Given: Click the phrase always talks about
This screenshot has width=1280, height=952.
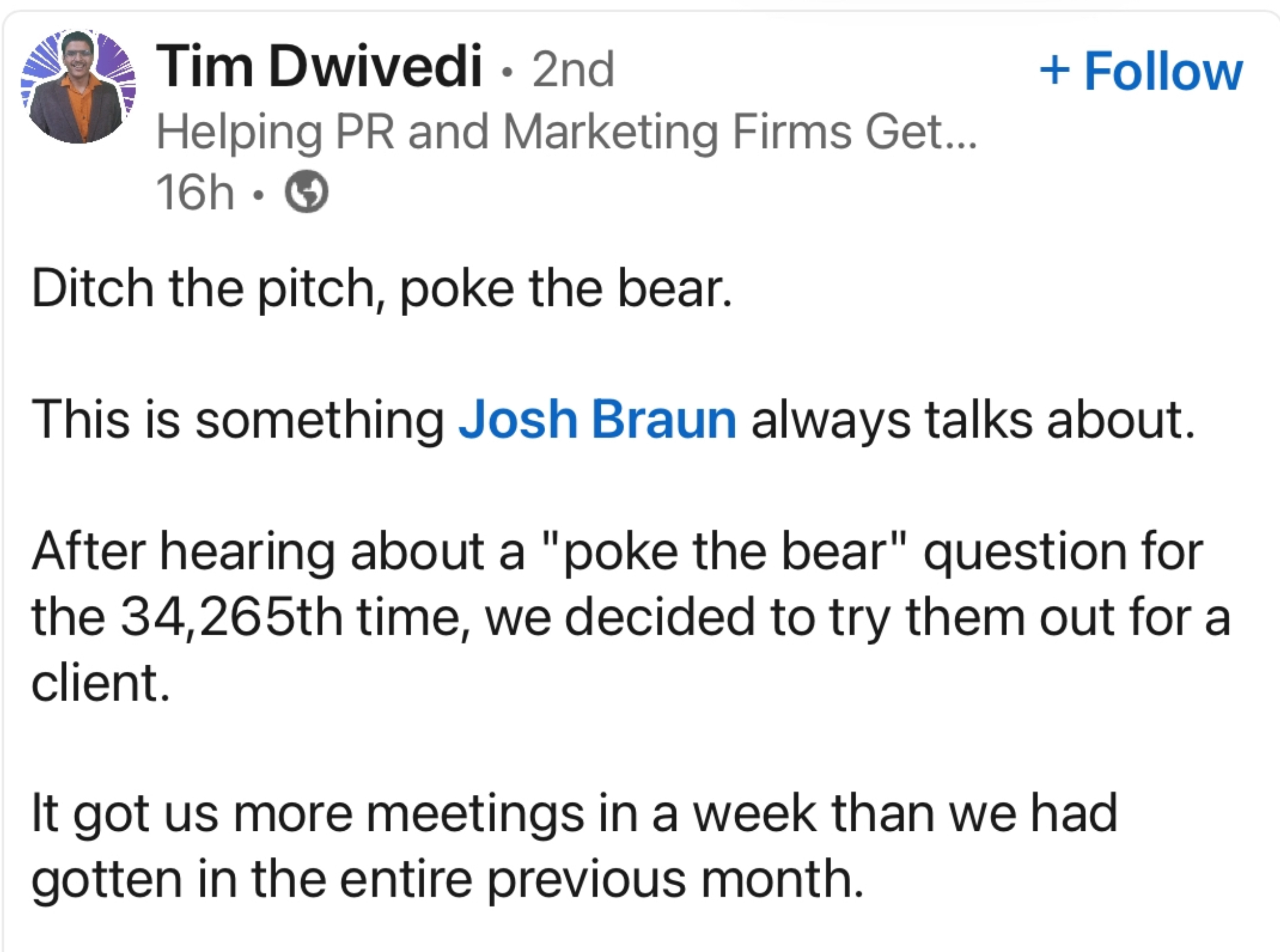Looking at the screenshot, I should 972,419.
